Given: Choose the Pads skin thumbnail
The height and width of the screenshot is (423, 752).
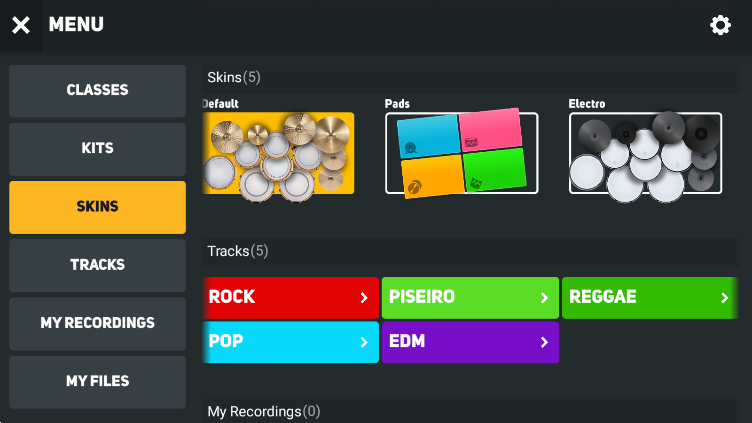Looking at the screenshot, I should coord(461,153).
